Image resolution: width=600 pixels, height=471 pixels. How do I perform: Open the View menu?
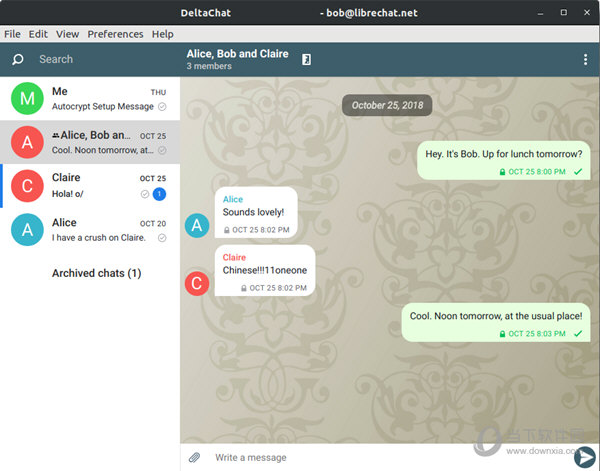click(x=67, y=34)
